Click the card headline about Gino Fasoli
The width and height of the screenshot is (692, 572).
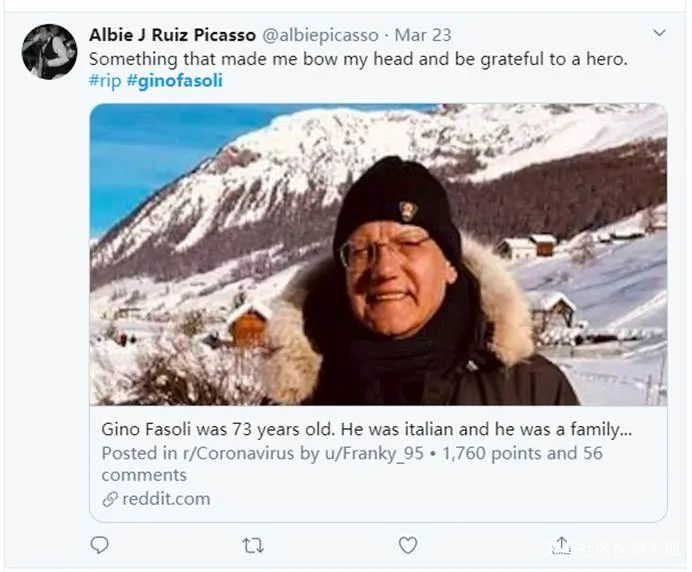[x=366, y=430]
